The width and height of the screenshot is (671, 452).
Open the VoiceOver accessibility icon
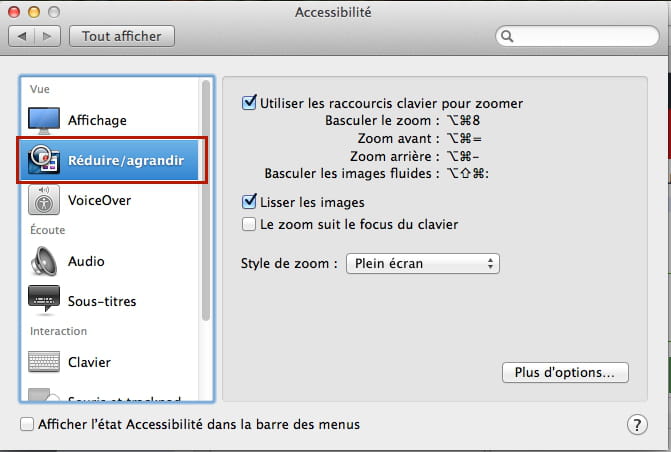[x=44, y=200]
